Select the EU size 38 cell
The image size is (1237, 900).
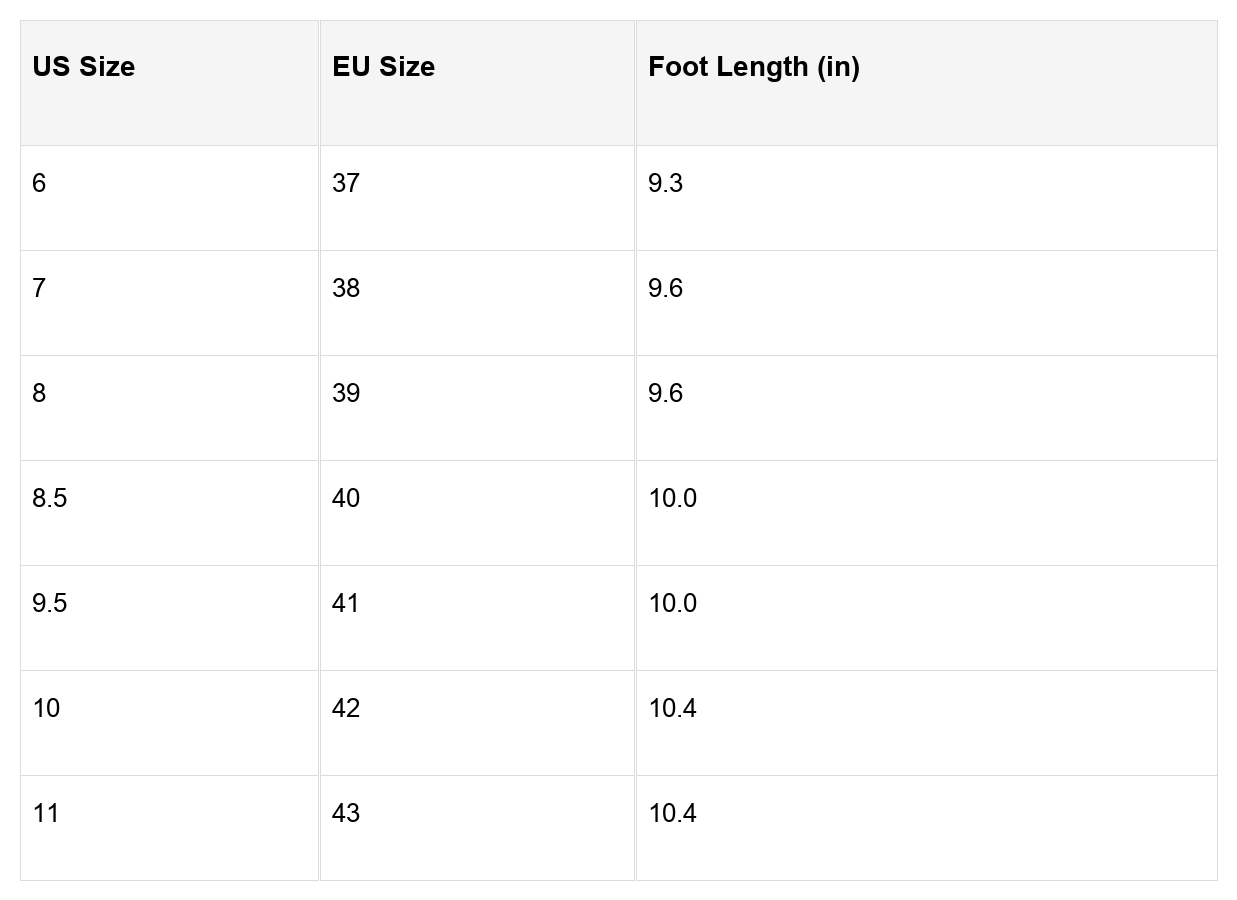(346, 288)
